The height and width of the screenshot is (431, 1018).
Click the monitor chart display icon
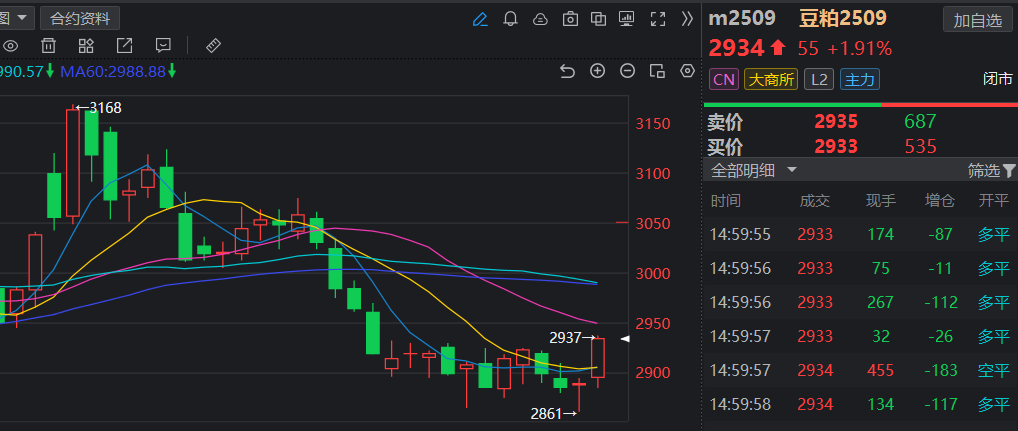[627, 19]
